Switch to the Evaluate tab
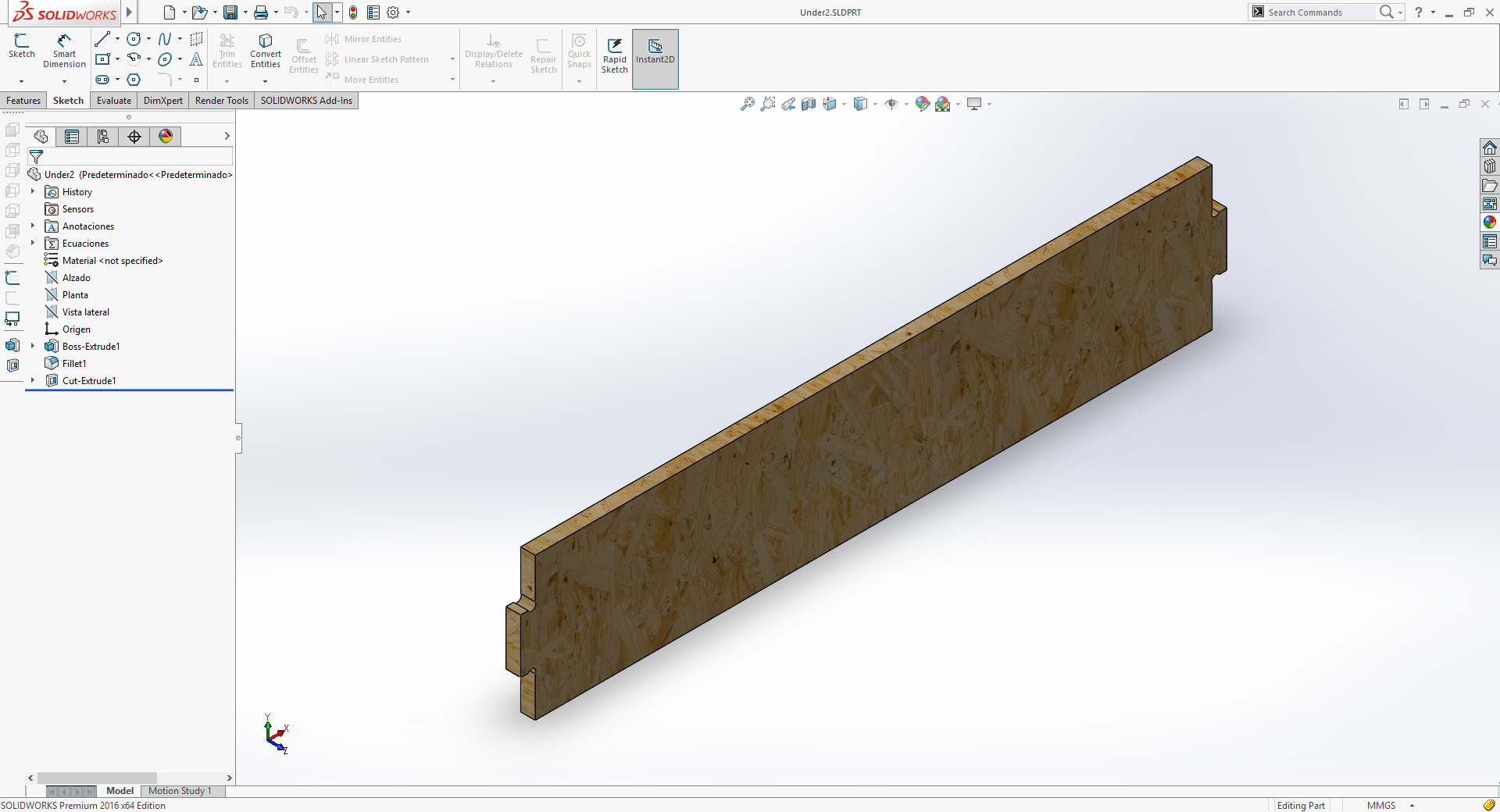Image resolution: width=1500 pixels, height=812 pixels. click(x=114, y=101)
